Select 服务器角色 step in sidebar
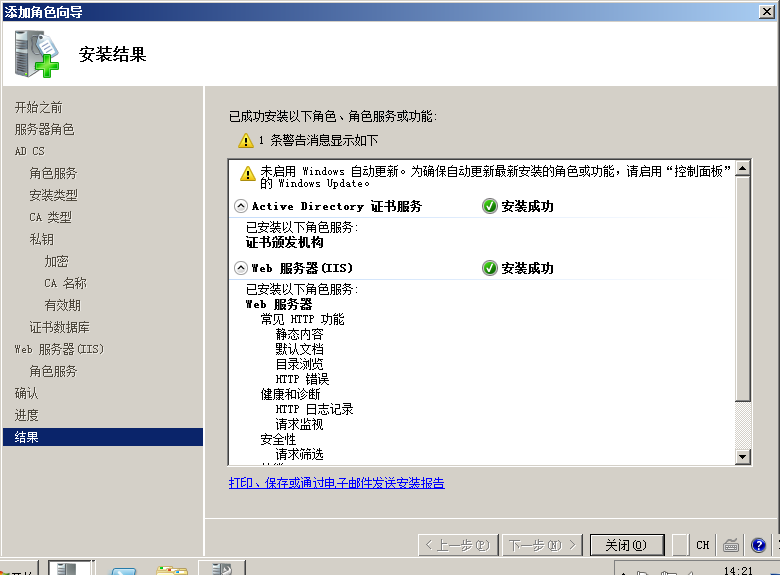The image size is (780, 575). coord(44,129)
